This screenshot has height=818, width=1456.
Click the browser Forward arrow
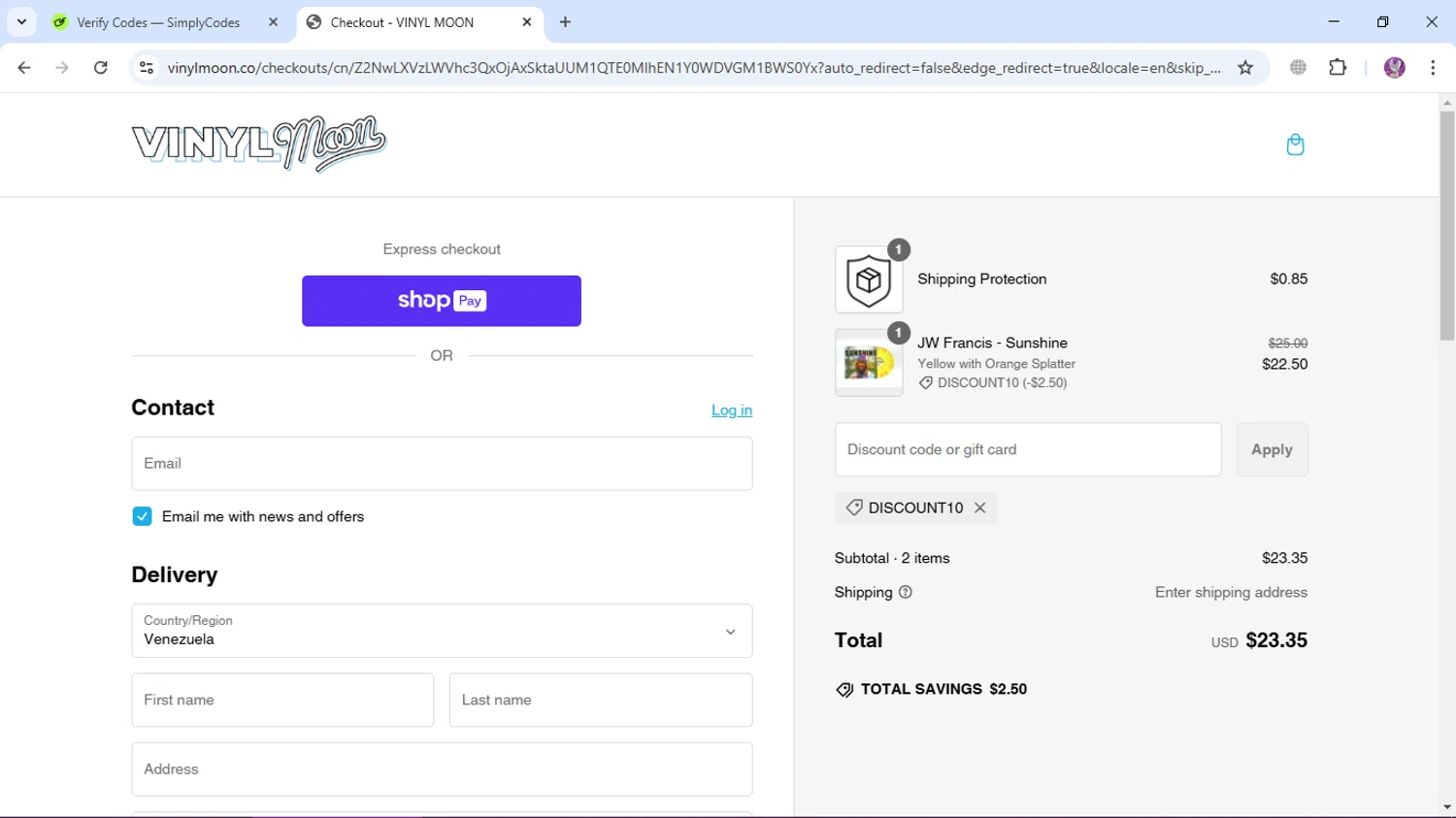click(62, 68)
